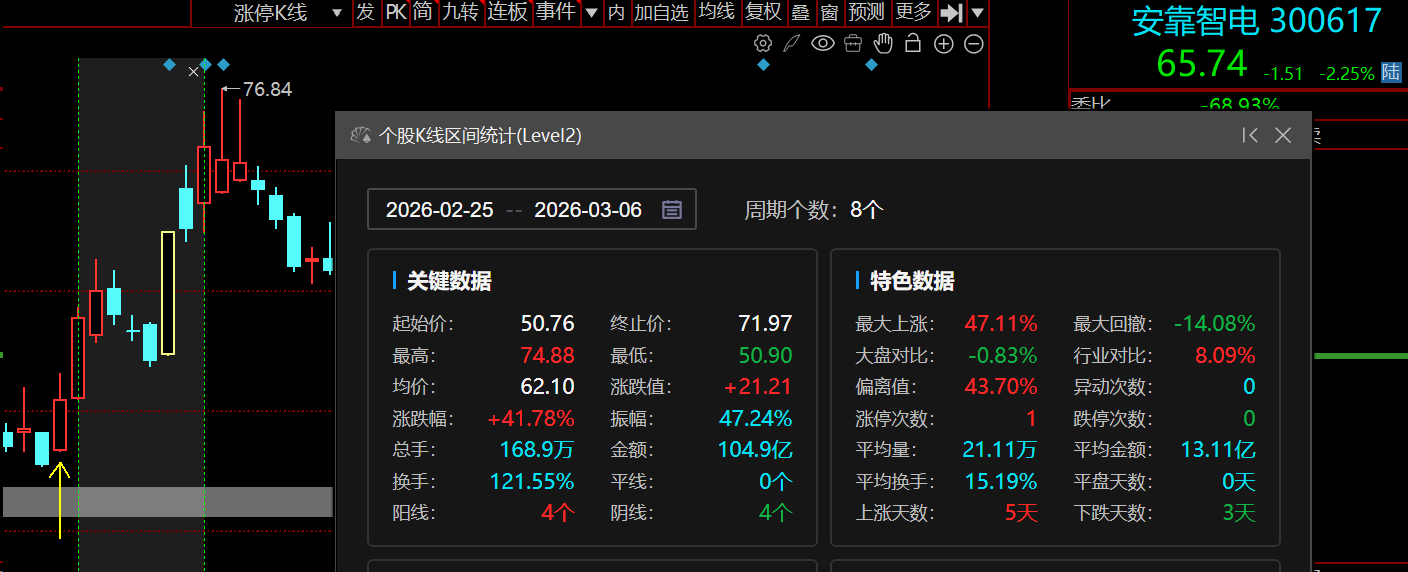Viewport: 1408px width, 572px height.
Task: Toggle the chart lock icon
Action: [x=912, y=43]
